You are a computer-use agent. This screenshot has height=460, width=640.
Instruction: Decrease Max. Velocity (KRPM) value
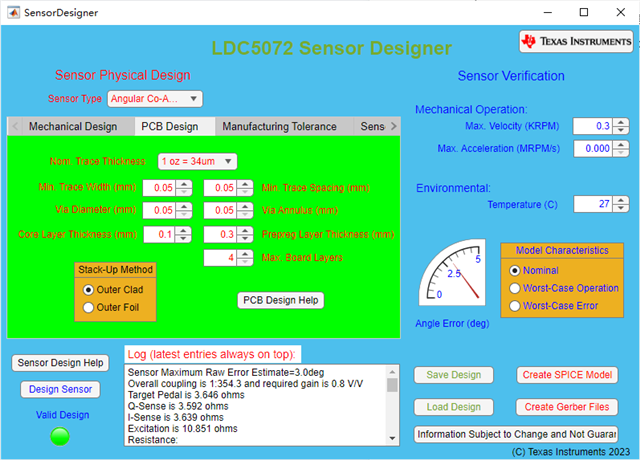coord(621,130)
